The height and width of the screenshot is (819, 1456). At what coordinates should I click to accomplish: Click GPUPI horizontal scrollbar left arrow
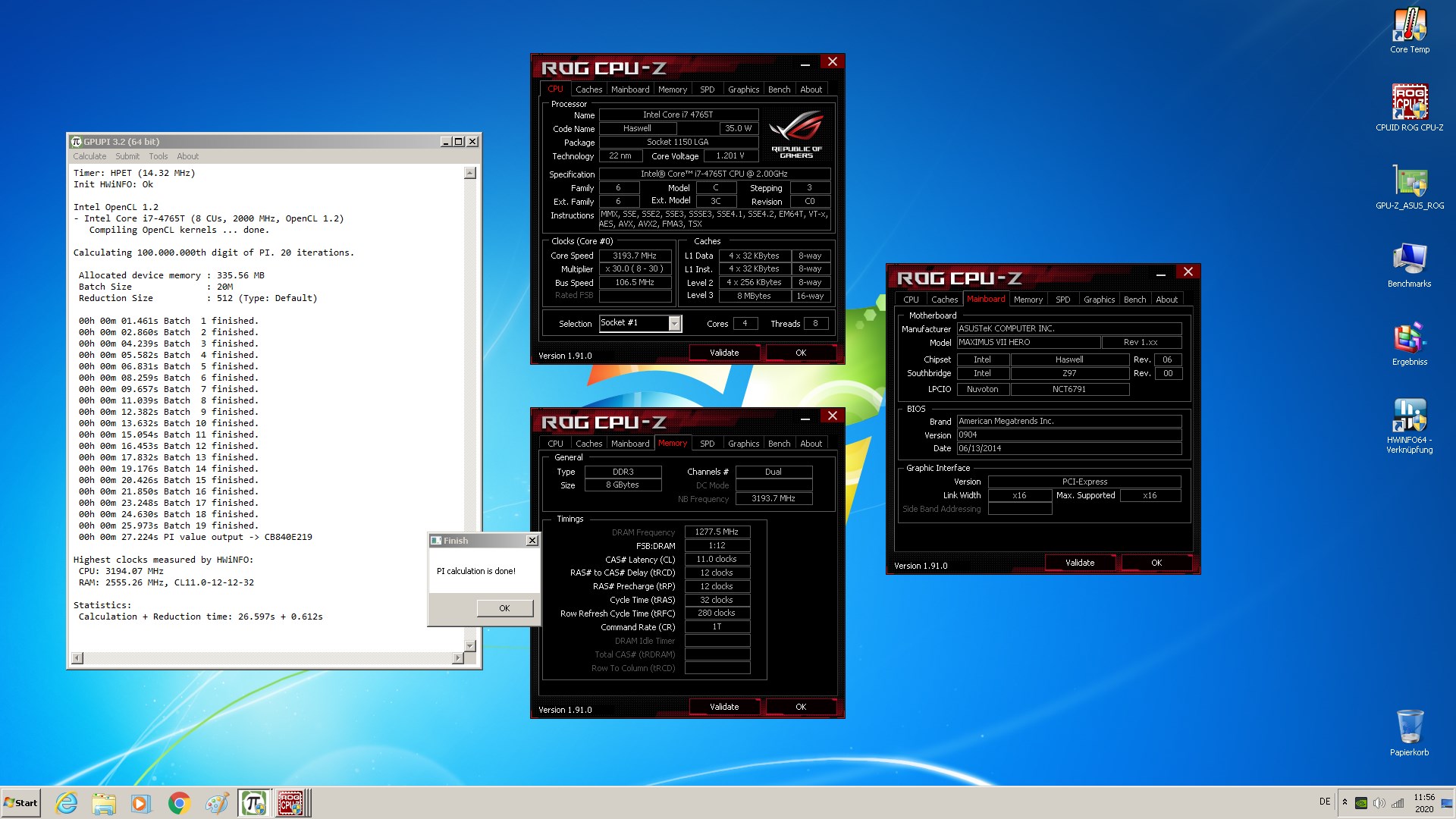point(77,658)
